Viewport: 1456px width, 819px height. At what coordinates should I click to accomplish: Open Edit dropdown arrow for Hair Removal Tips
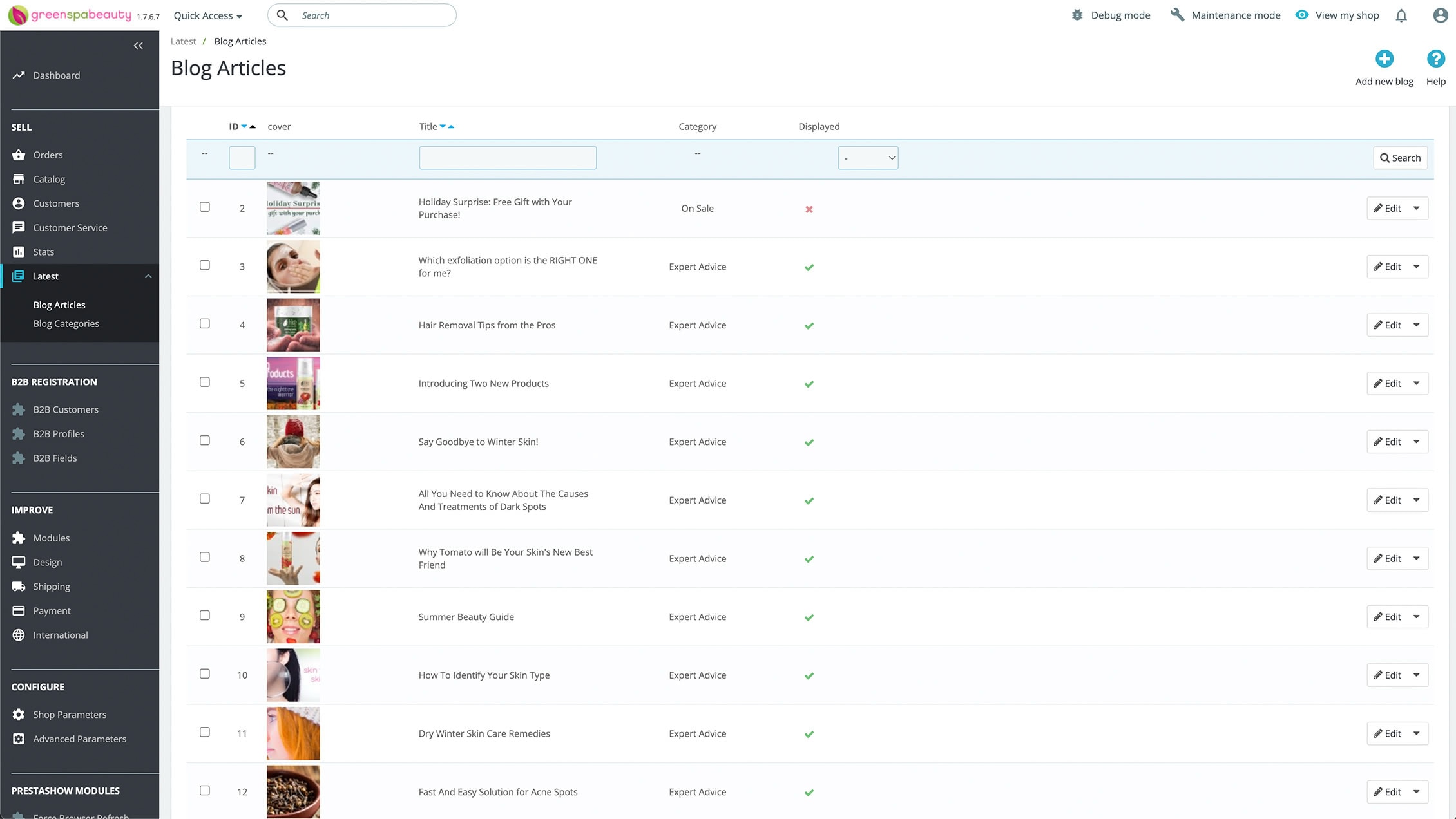click(x=1417, y=325)
